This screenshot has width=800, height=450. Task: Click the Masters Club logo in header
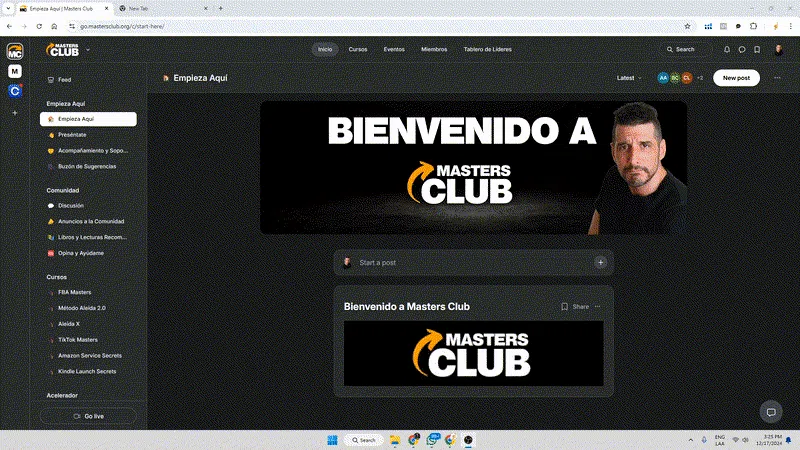coord(63,49)
